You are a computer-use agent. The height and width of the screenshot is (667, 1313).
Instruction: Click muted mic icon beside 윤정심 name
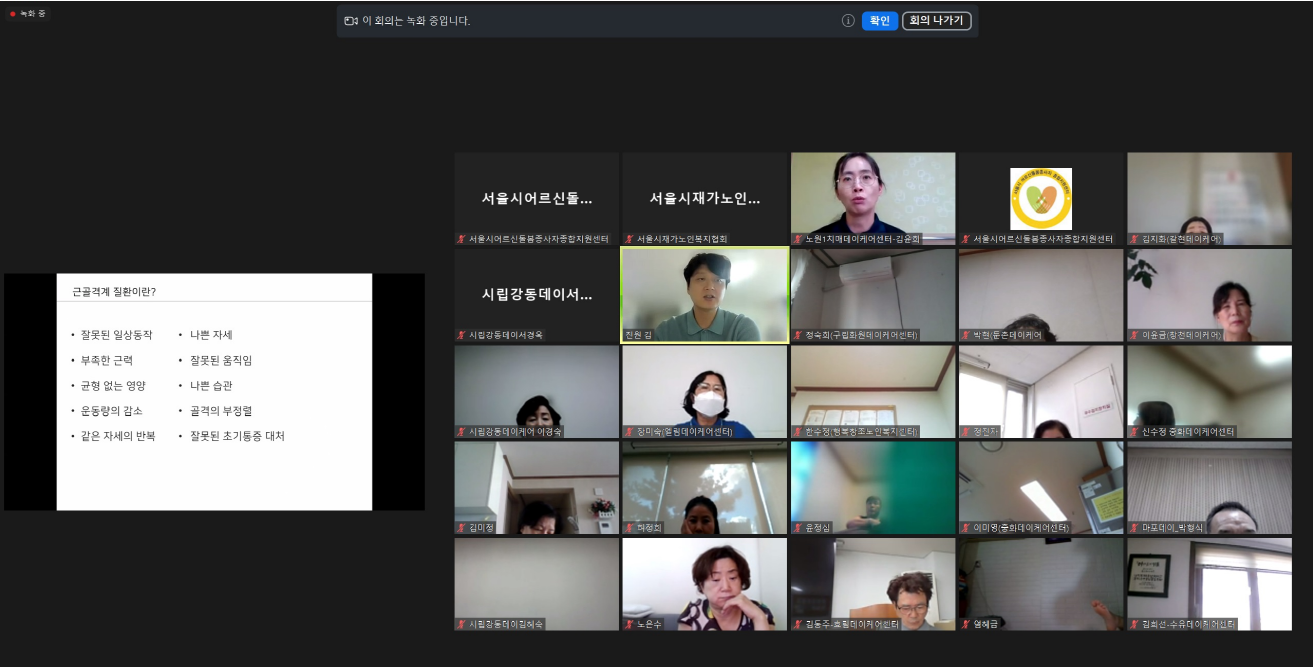pos(797,528)
